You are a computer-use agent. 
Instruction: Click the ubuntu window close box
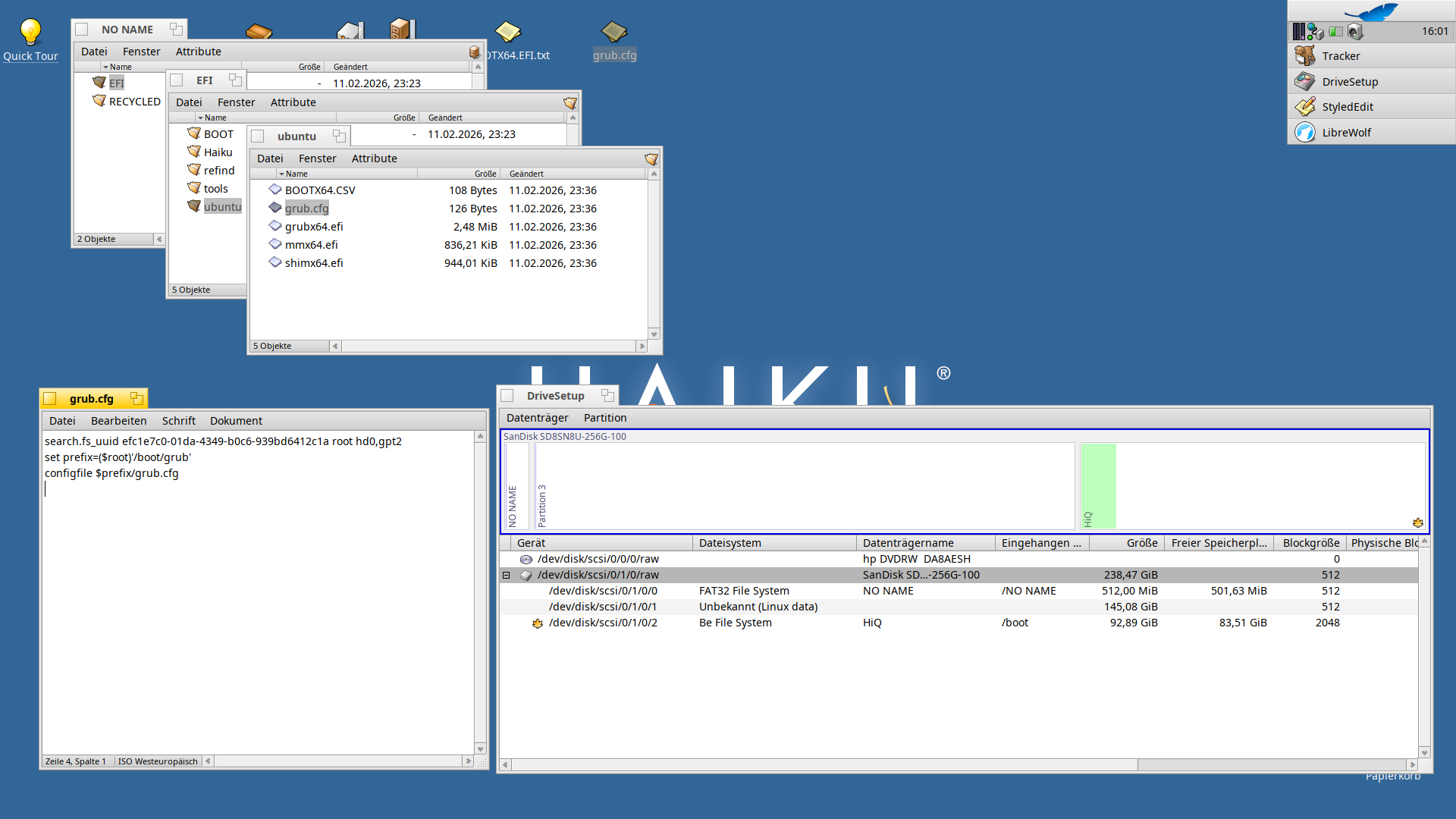coord(258,136)
